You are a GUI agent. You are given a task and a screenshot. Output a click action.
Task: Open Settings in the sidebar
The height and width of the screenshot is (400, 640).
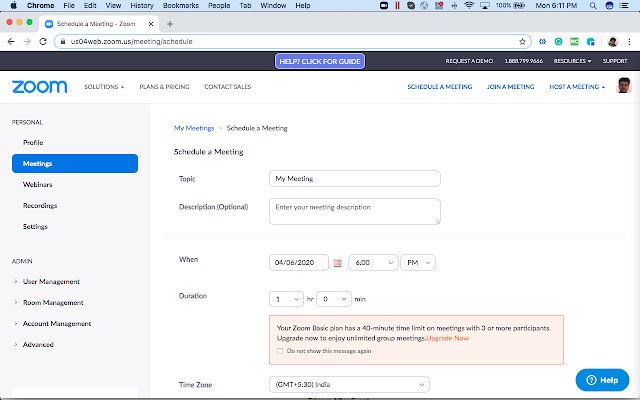pyautogui.click(x=35, y=227)
